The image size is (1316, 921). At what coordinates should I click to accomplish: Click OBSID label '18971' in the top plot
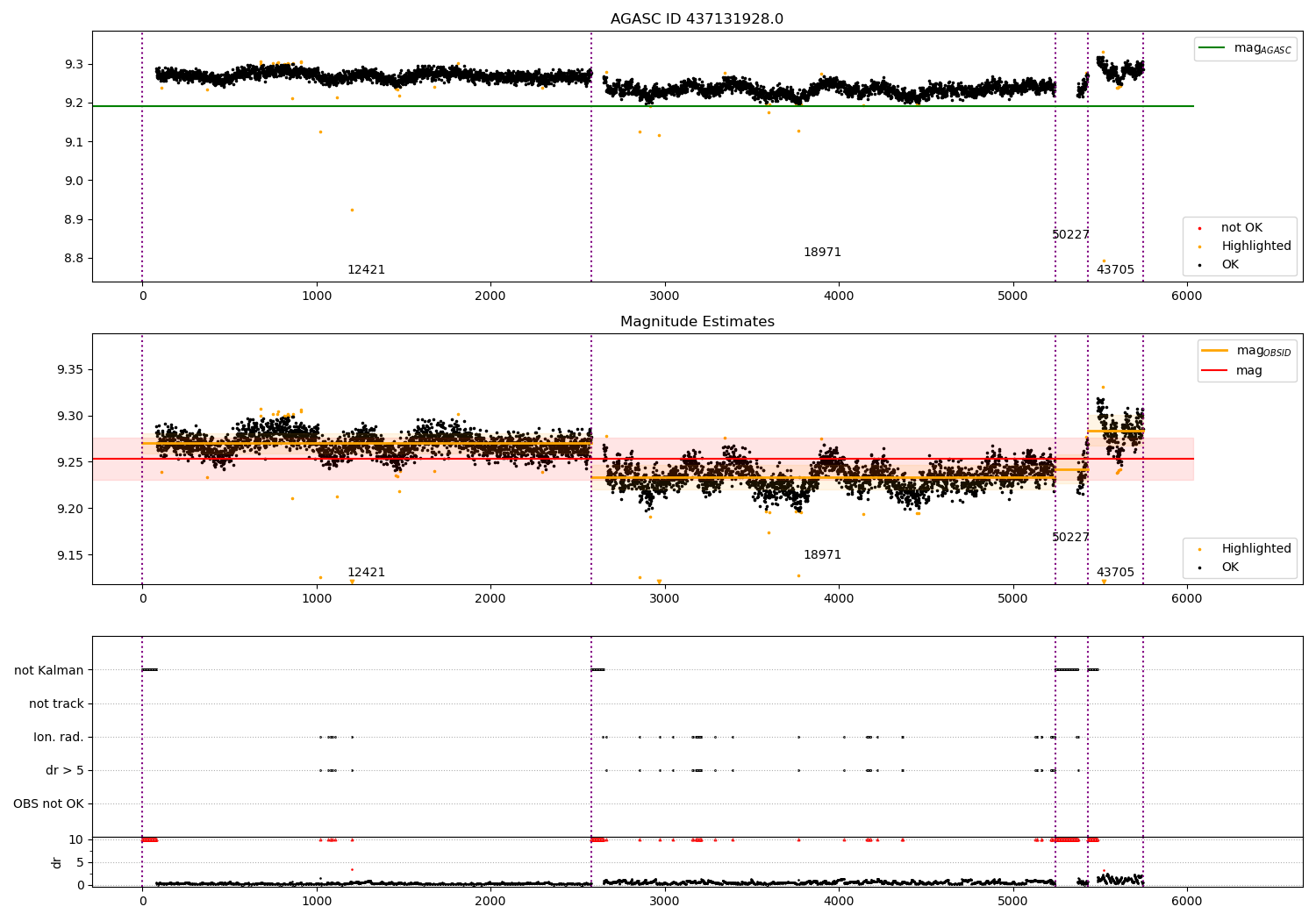822,253
